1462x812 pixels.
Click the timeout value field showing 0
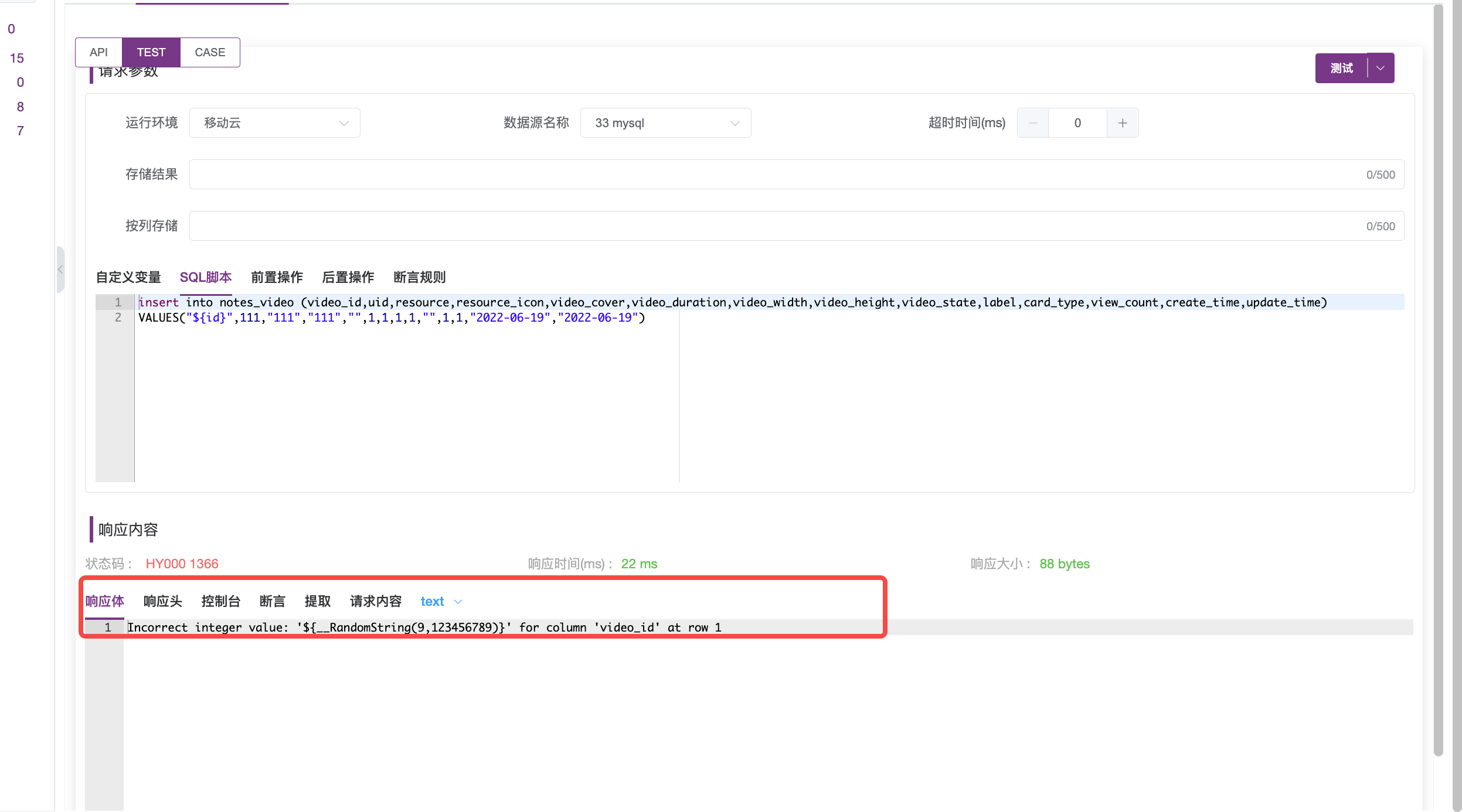tap(1077, 123)
